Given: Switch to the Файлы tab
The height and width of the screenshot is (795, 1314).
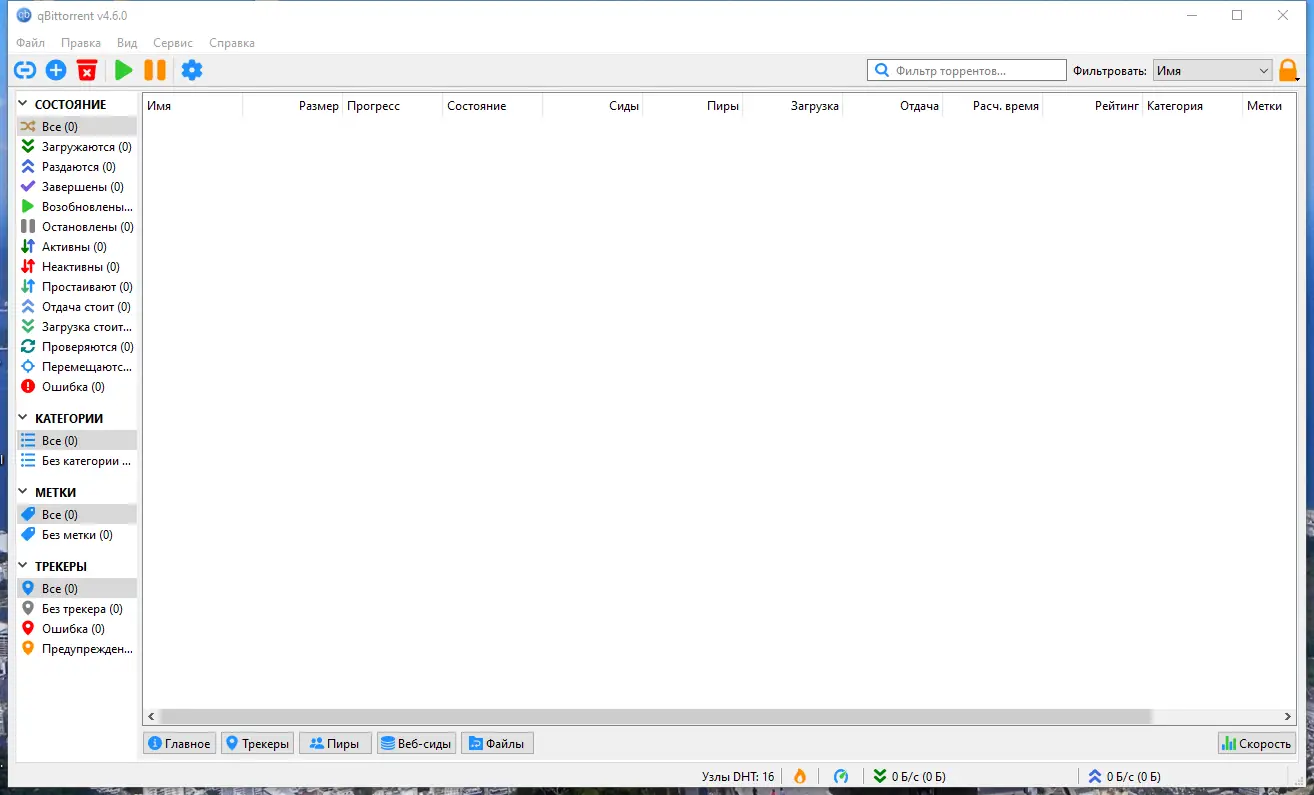Looking at the screenshot, I should [497, 743].
